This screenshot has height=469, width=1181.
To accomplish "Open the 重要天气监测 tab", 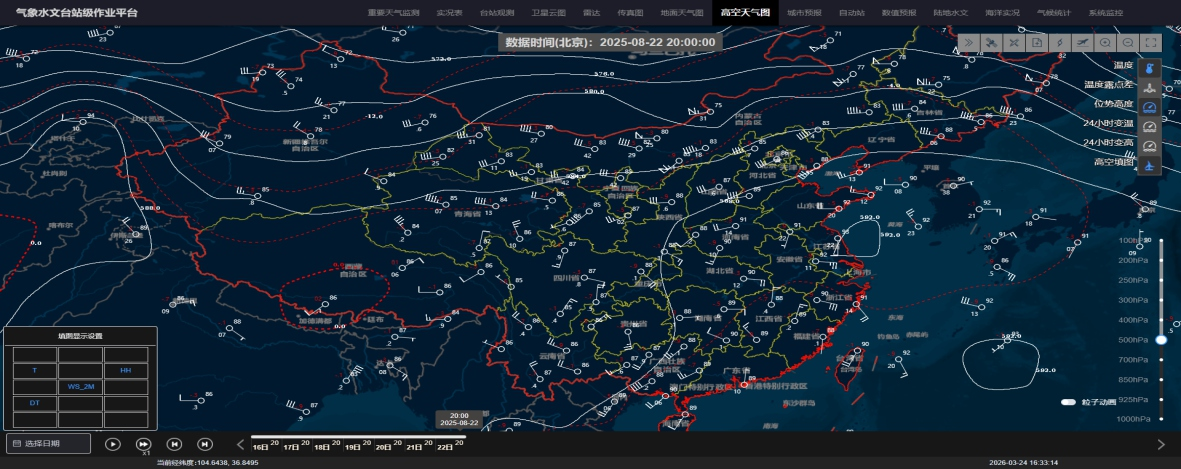I will point(394,14).
